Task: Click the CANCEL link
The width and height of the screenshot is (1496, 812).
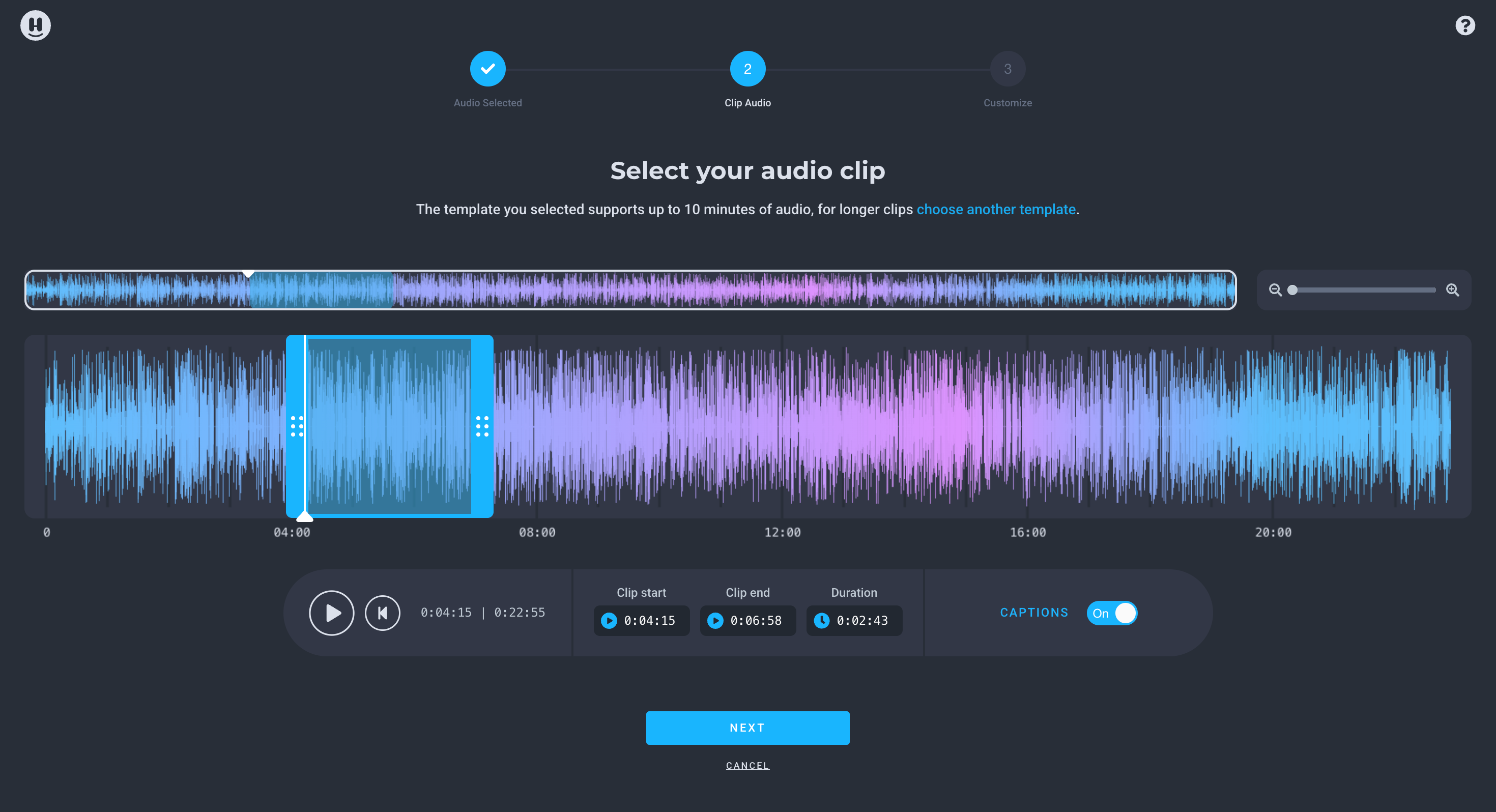Action: tap(747, 766)
